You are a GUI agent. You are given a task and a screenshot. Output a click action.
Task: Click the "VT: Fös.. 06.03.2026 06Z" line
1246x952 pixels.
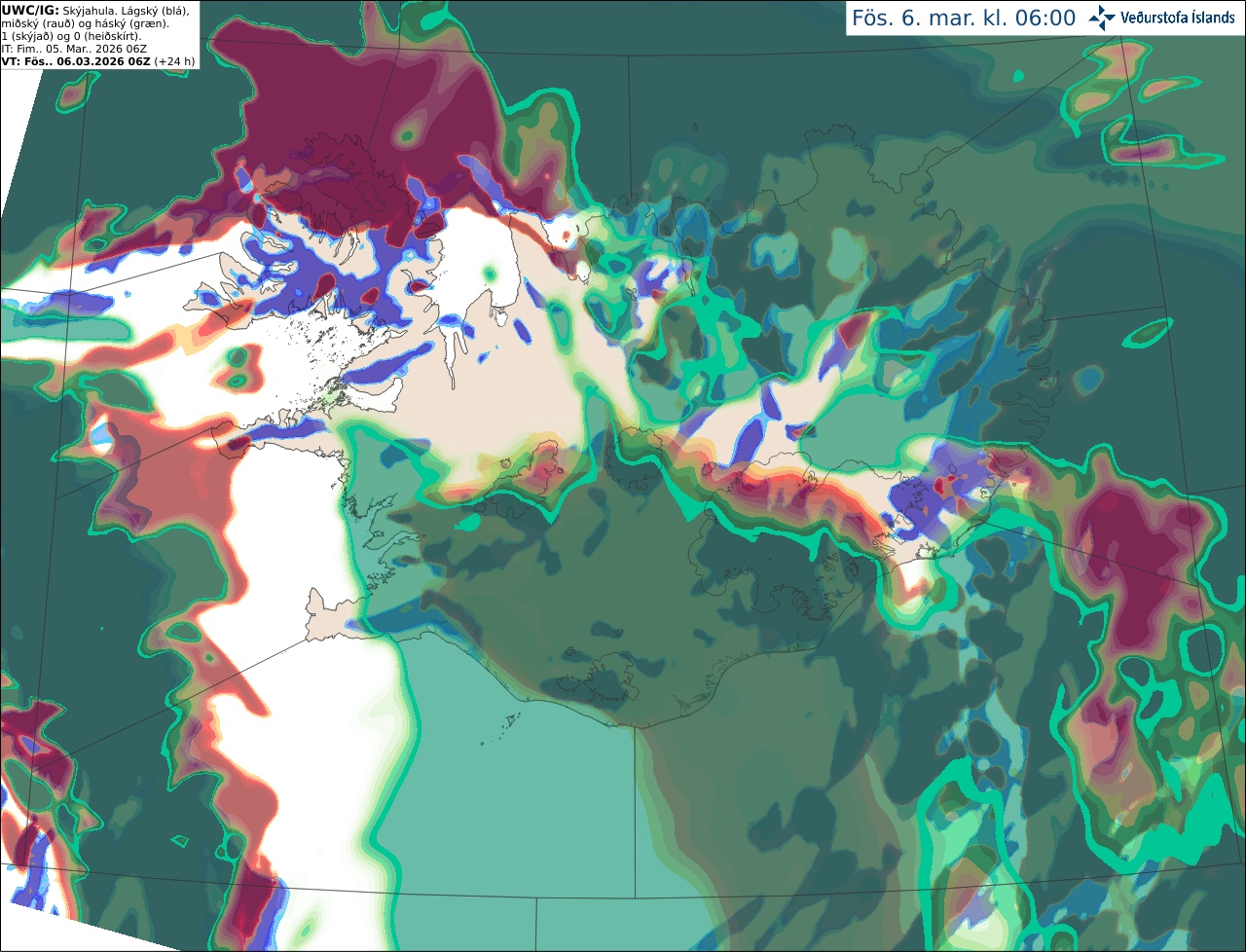point(76,61)
